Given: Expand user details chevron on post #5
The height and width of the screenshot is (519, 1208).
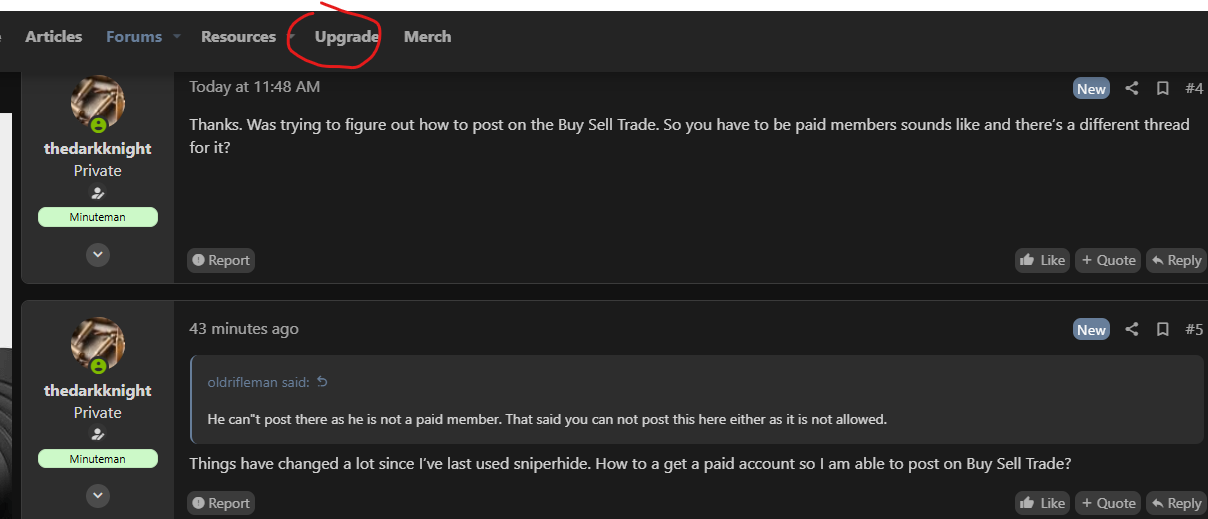Looking at the screenshot, I should (98, 496).
